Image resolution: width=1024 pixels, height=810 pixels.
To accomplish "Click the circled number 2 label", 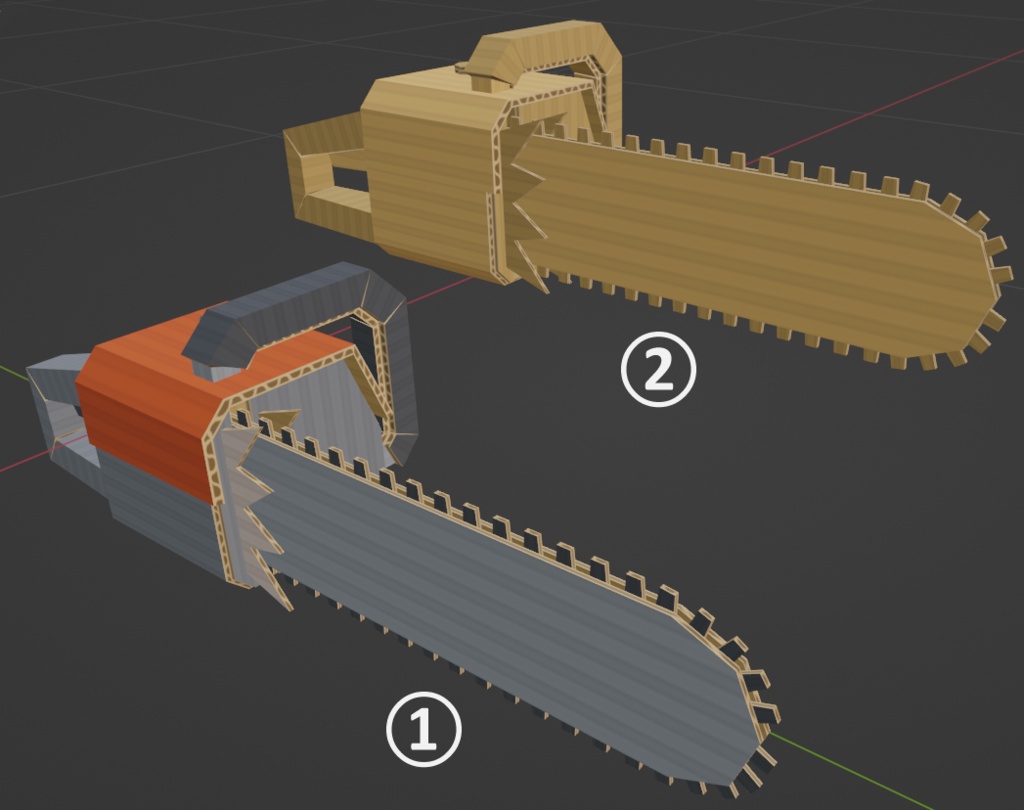I will [658, 370].
